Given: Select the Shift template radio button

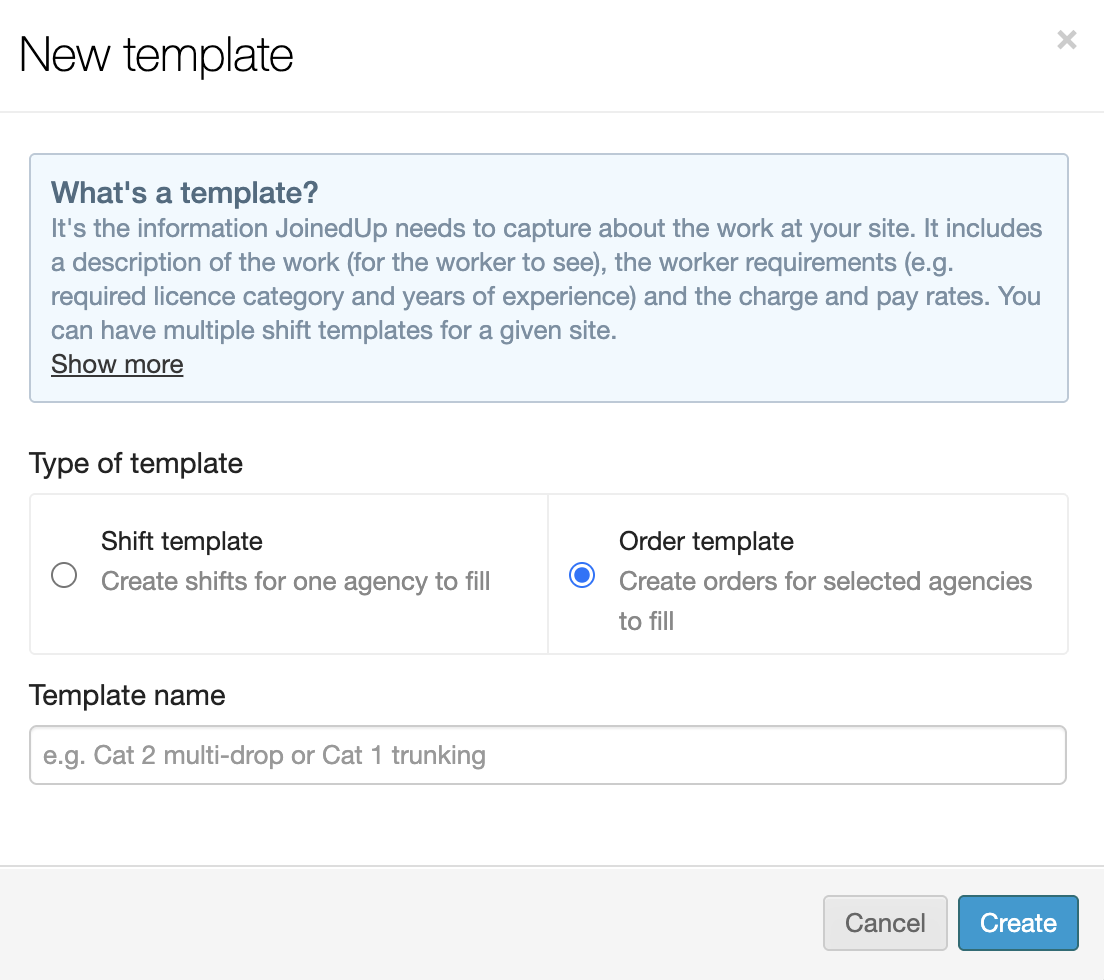Looking at the screenshot, I should [64, 575].
